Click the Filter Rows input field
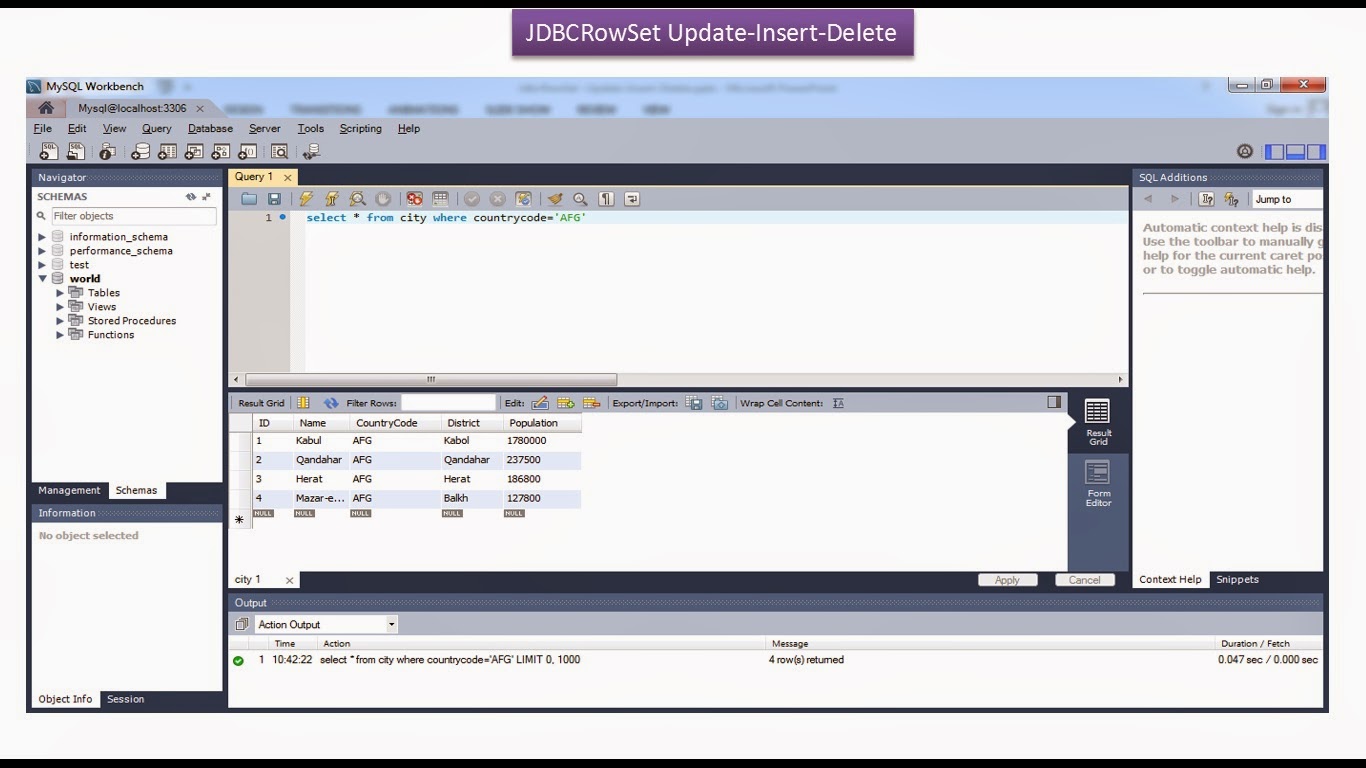The width and height of the screenshot is (1366, 768). (x=449, y=403)
